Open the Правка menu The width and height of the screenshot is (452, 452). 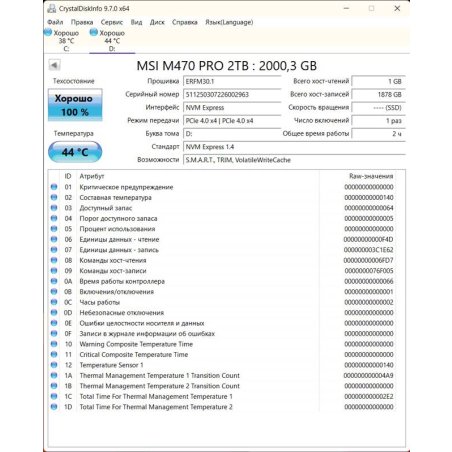pos(82,22)
